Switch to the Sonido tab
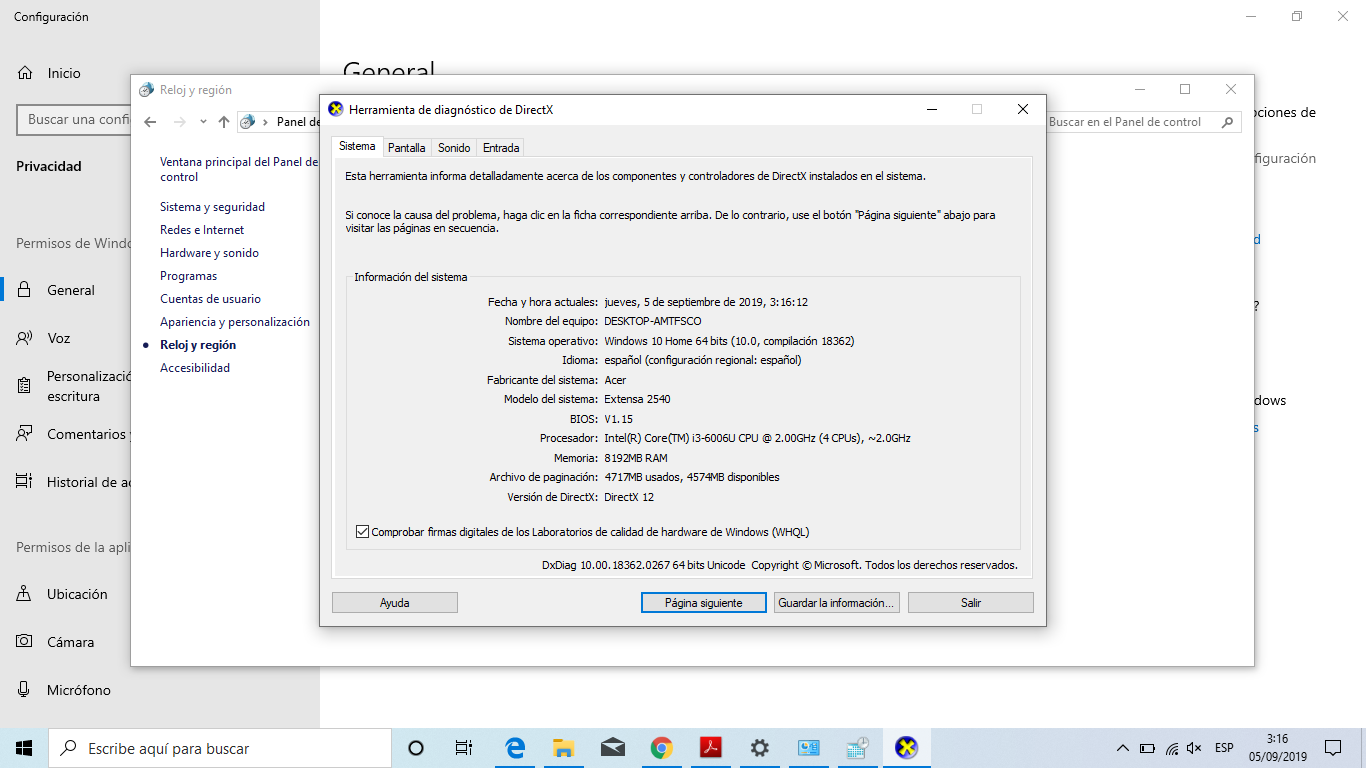This screenshot has width=1366, height=768. click(x=454, y=148)
